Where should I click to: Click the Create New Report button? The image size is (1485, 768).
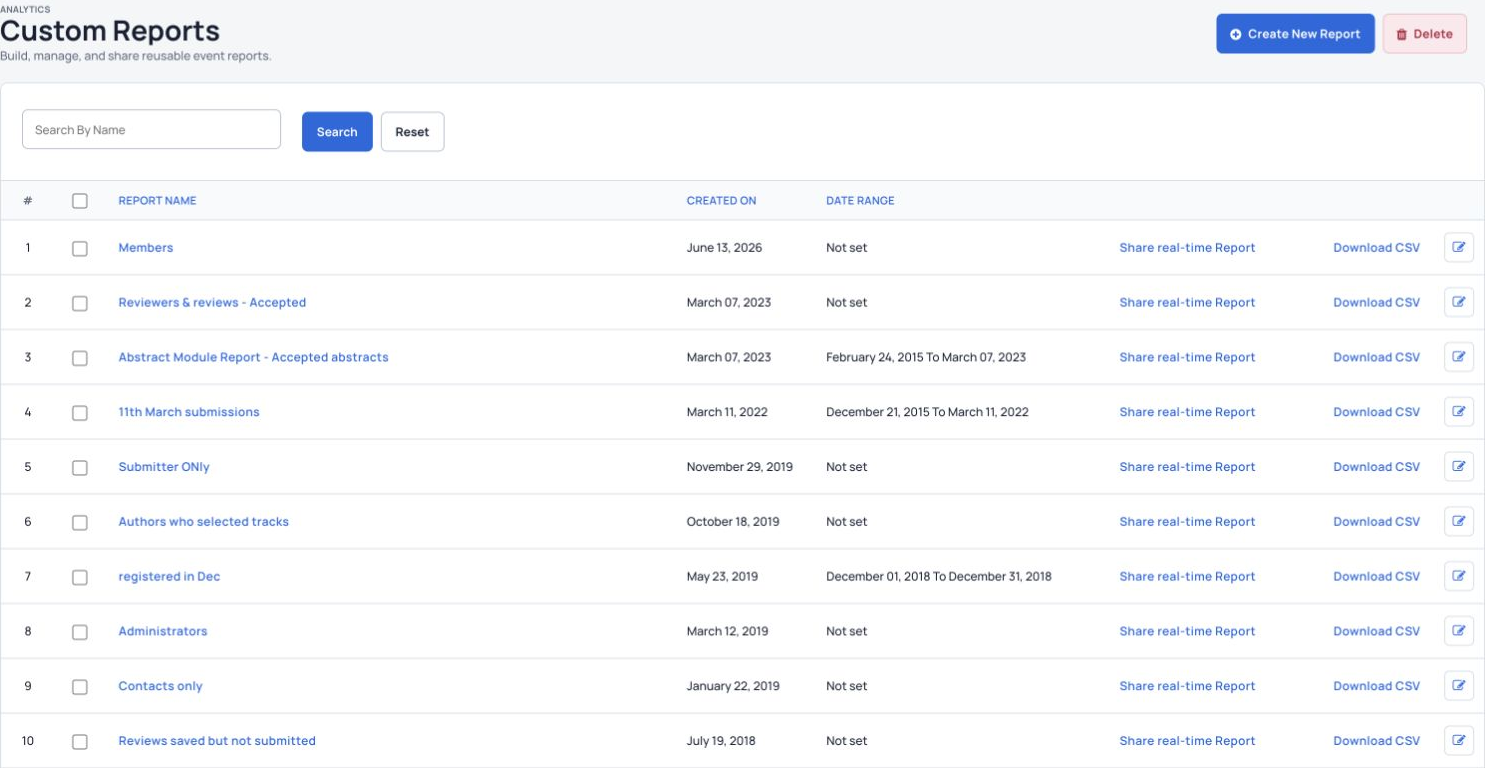1295,34
